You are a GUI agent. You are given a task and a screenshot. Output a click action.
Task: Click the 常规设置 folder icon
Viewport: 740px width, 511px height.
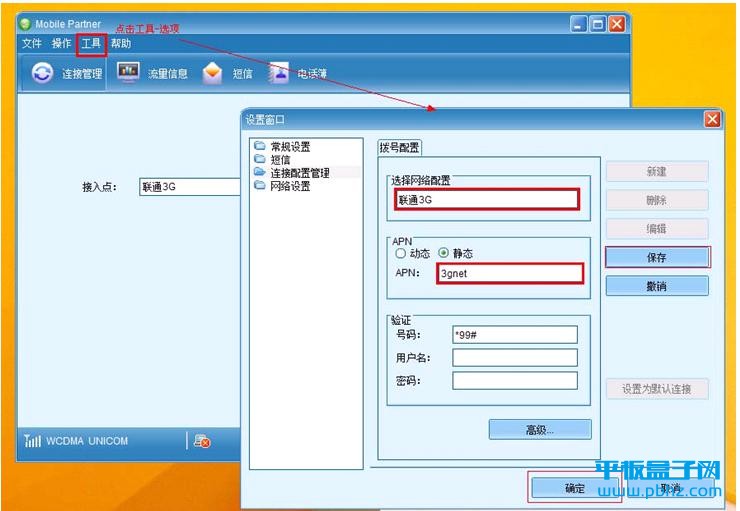coord(260,145)
